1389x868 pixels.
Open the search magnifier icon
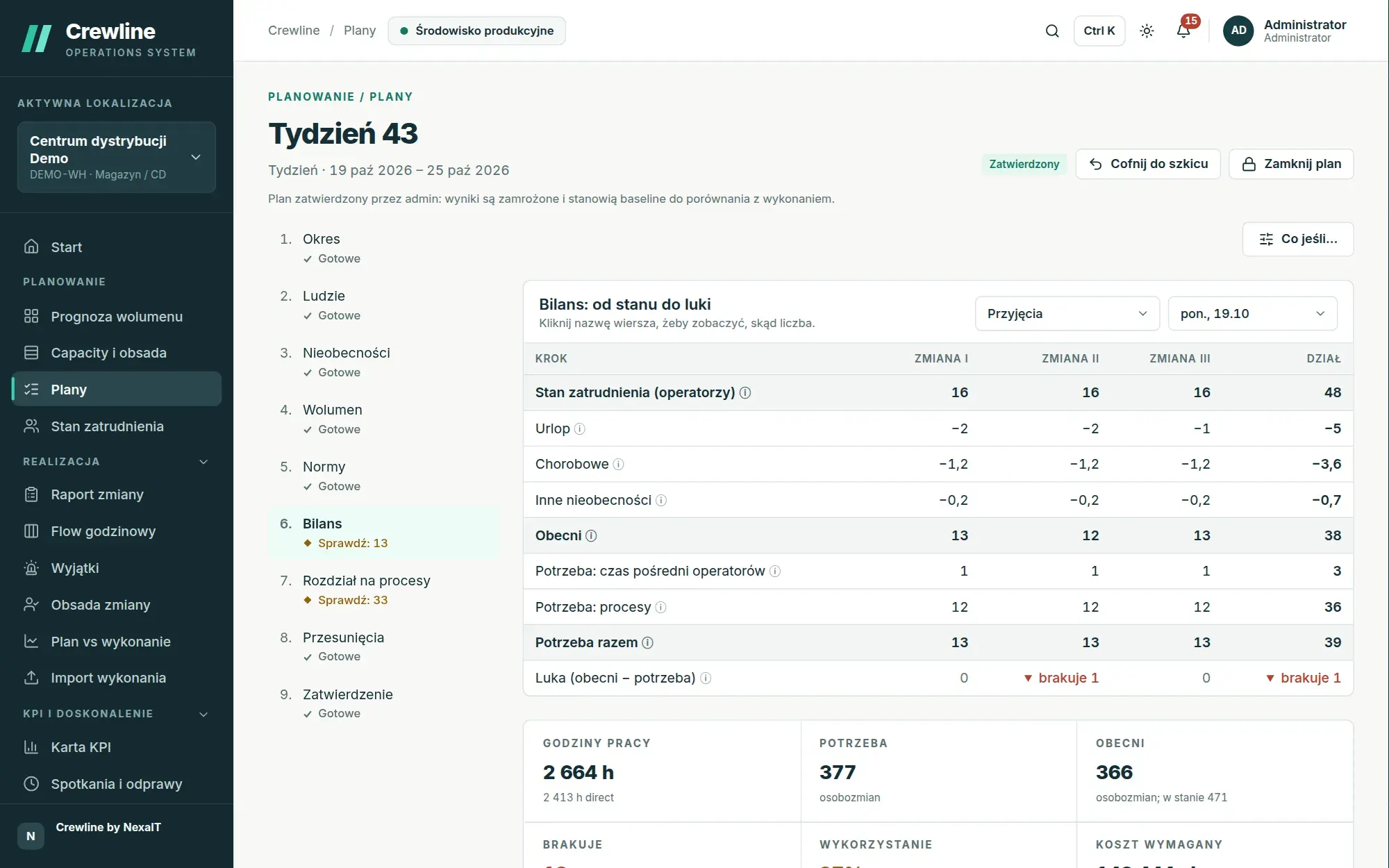(1052, 31)
